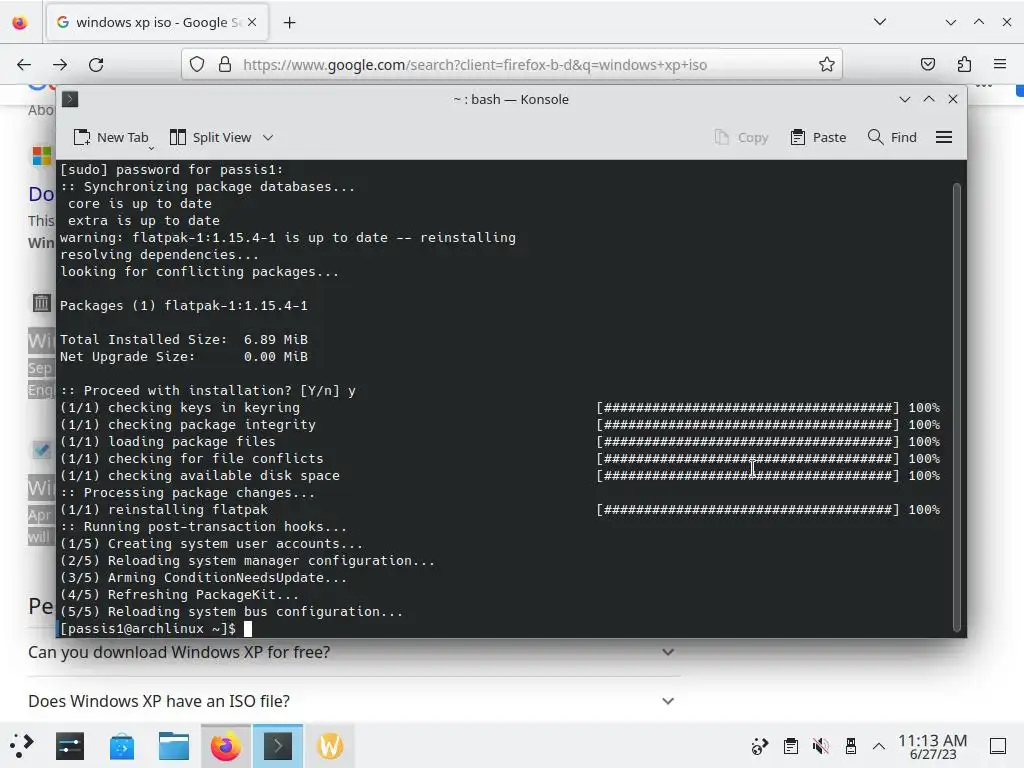Show desktop via taskbar corner button

998,746
